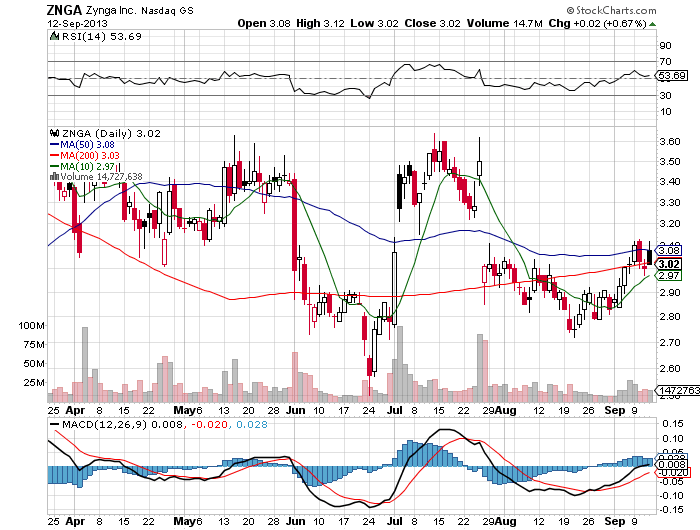This screenshot has height=530, width=700.
Task: Click Aug on the price chart date axis
Action: click(506, 410)
